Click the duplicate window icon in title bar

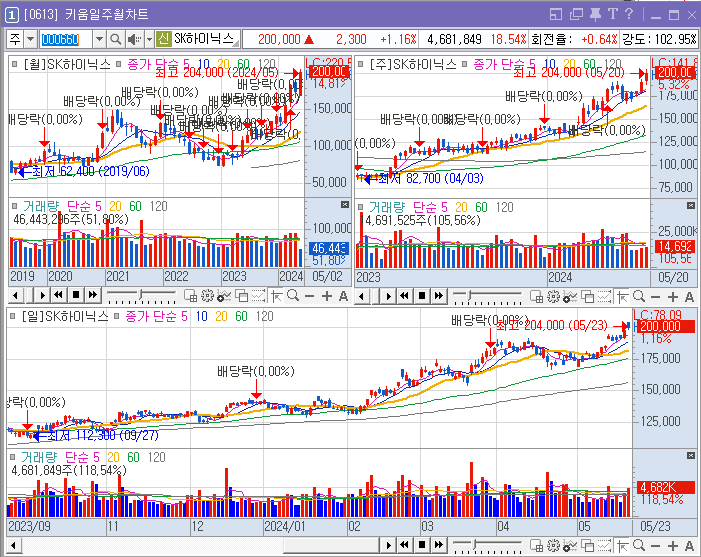(576, 15)
